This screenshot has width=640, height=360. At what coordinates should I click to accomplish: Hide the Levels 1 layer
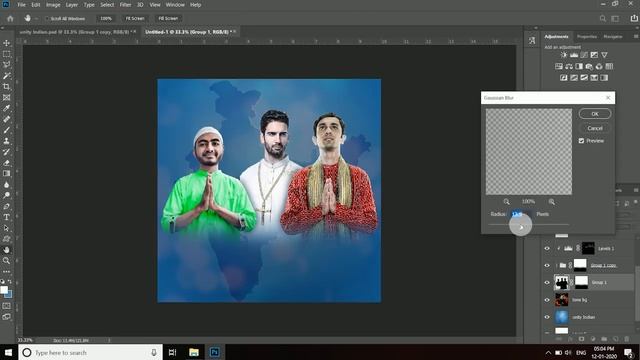pos(547,248)
